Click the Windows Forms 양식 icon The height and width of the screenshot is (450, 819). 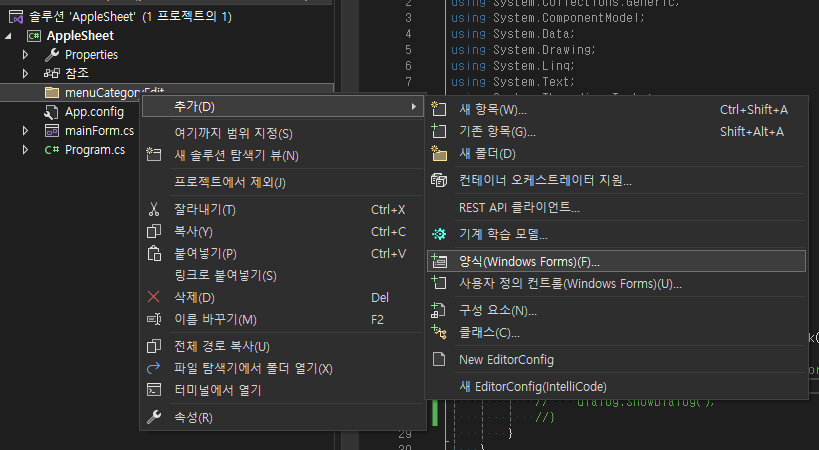click(x=439, y=261)
